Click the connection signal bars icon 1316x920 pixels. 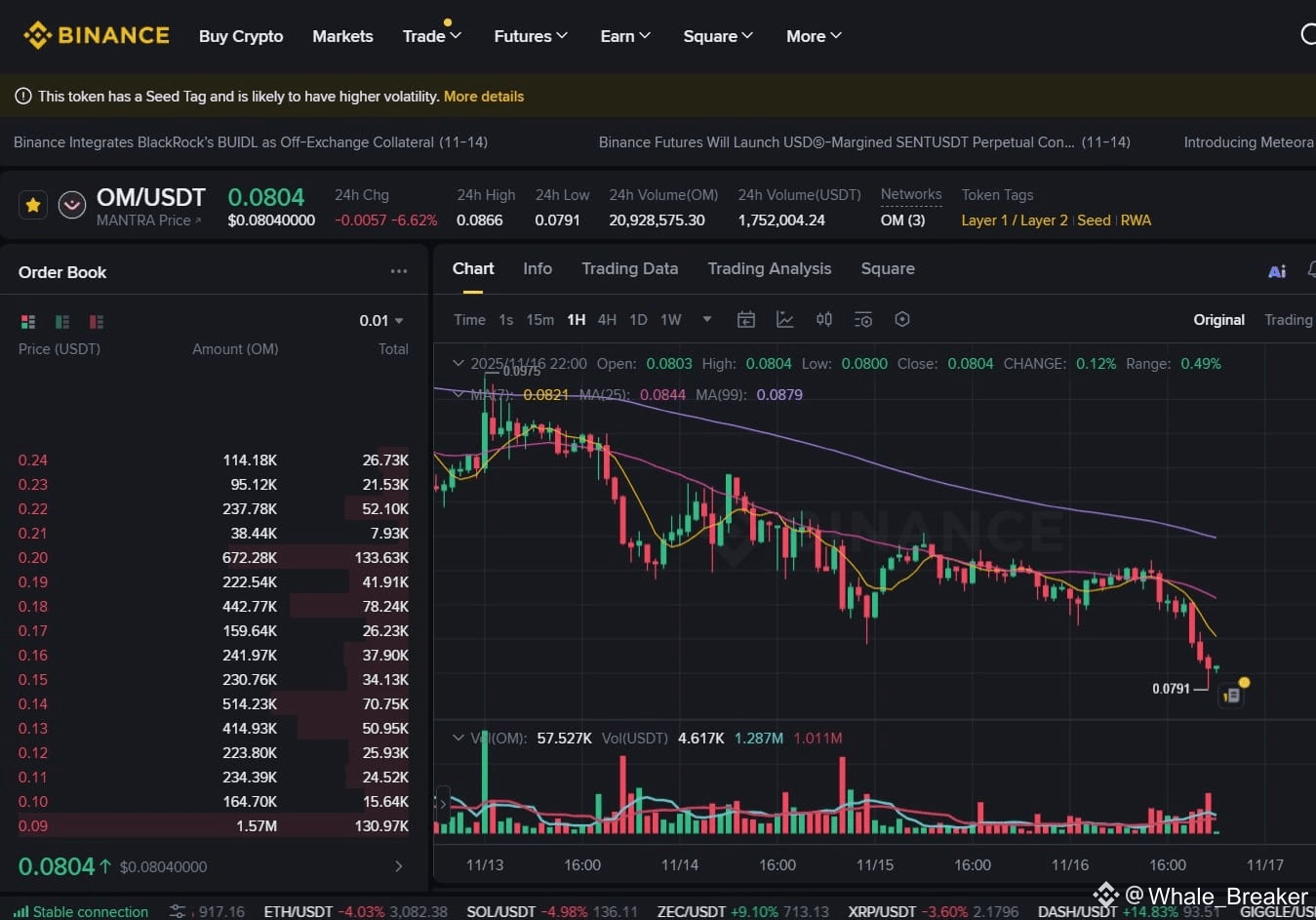point(20,911)
